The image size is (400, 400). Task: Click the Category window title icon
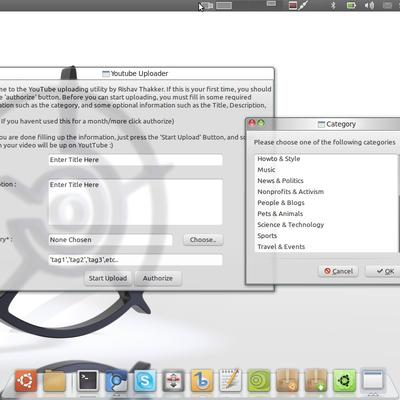(x=321, y=124)
